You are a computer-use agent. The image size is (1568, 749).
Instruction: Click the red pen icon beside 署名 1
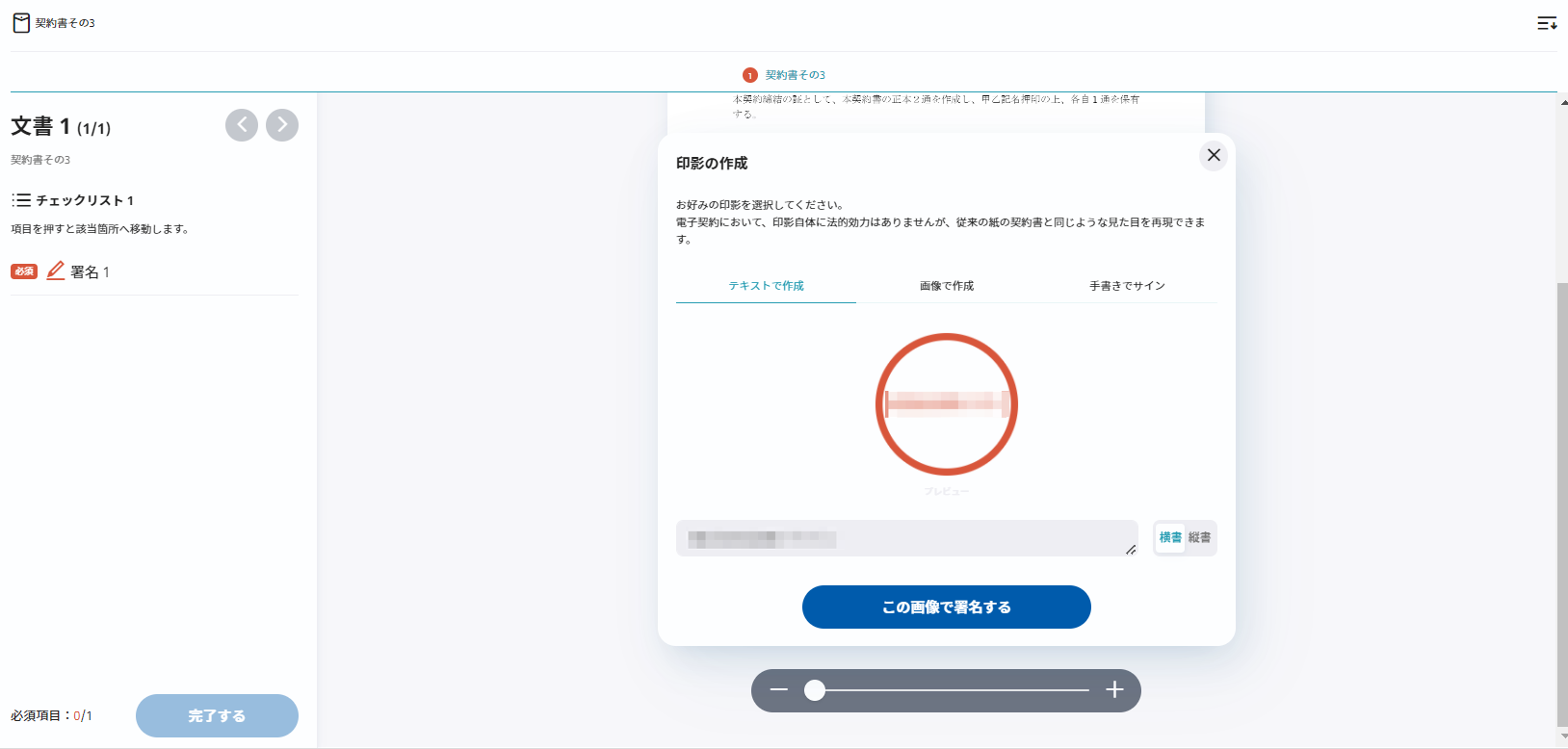pyautogui.click(x=56, y=271)
